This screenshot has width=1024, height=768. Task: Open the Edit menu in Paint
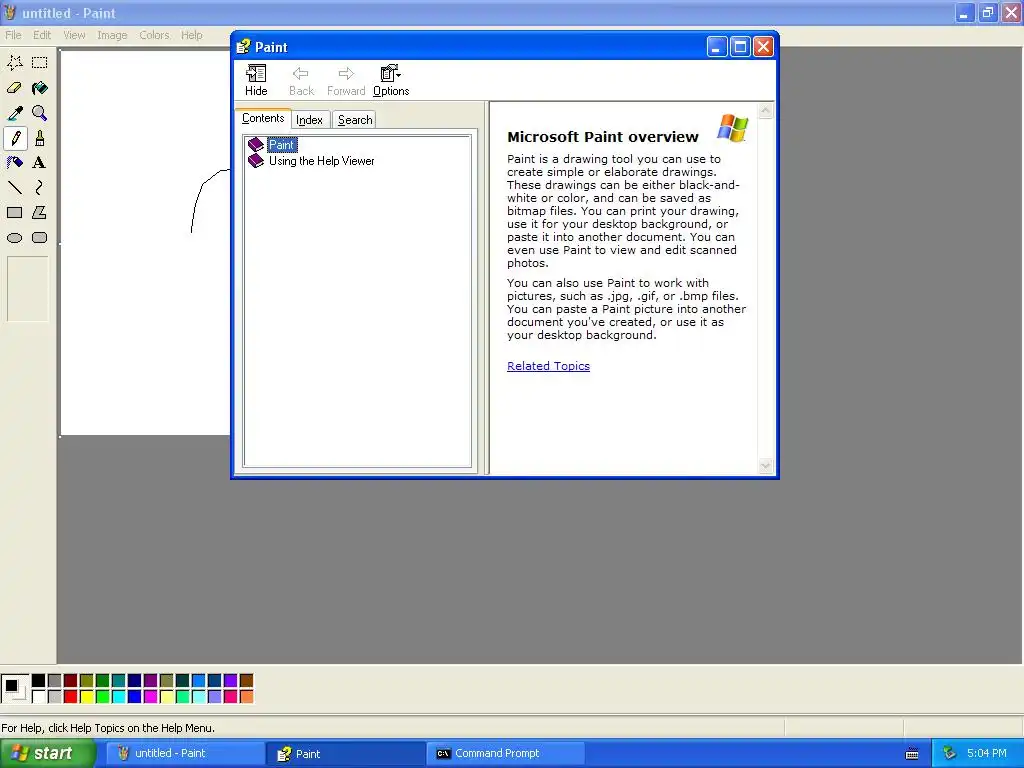pos(42,35)
